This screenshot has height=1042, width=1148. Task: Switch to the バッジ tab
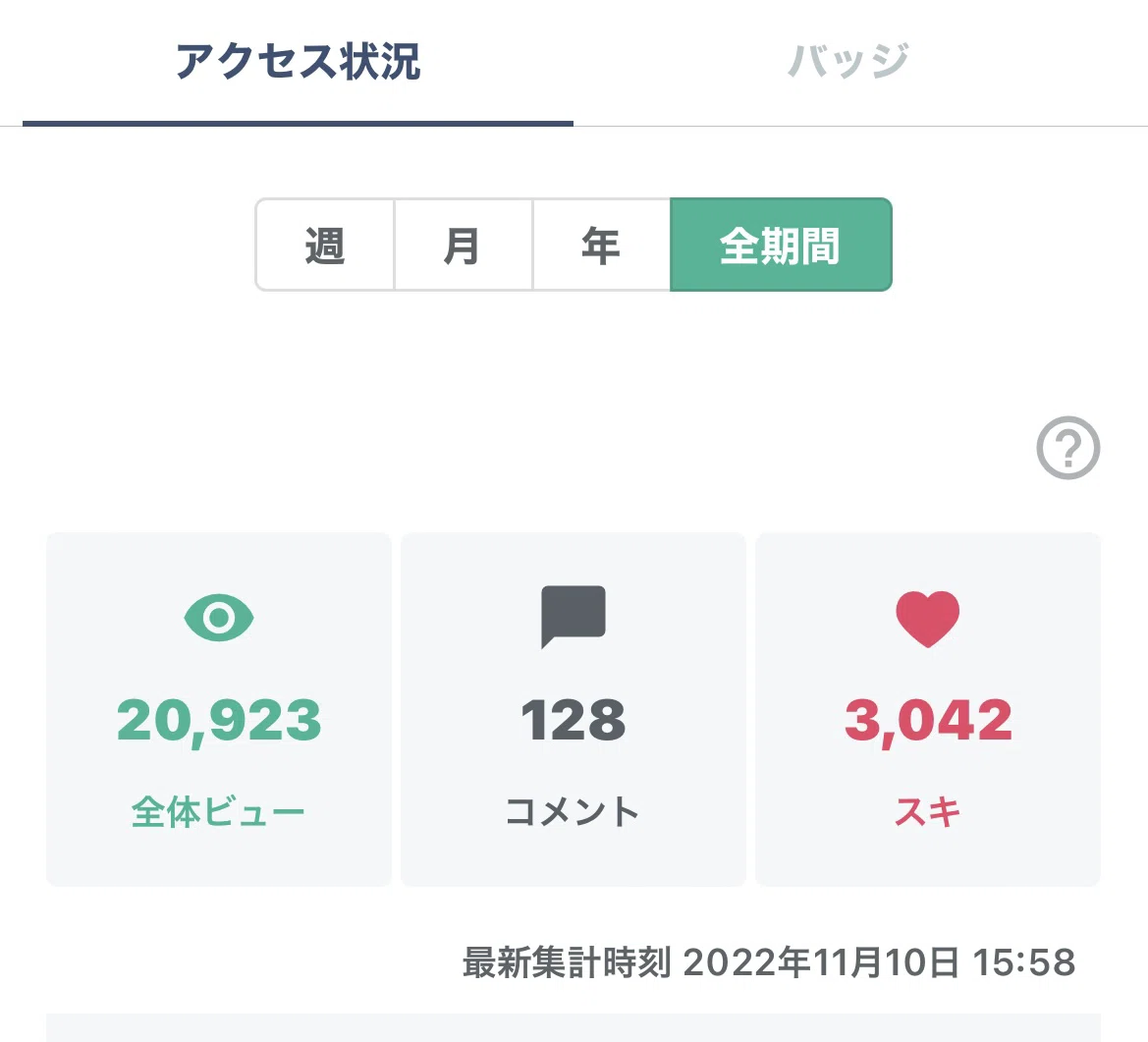coord(848,61)
